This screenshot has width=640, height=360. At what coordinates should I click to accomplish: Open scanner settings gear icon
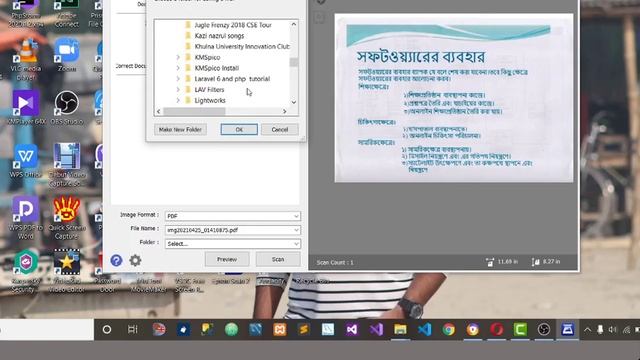pyautogui.click(x=135, y=260)
